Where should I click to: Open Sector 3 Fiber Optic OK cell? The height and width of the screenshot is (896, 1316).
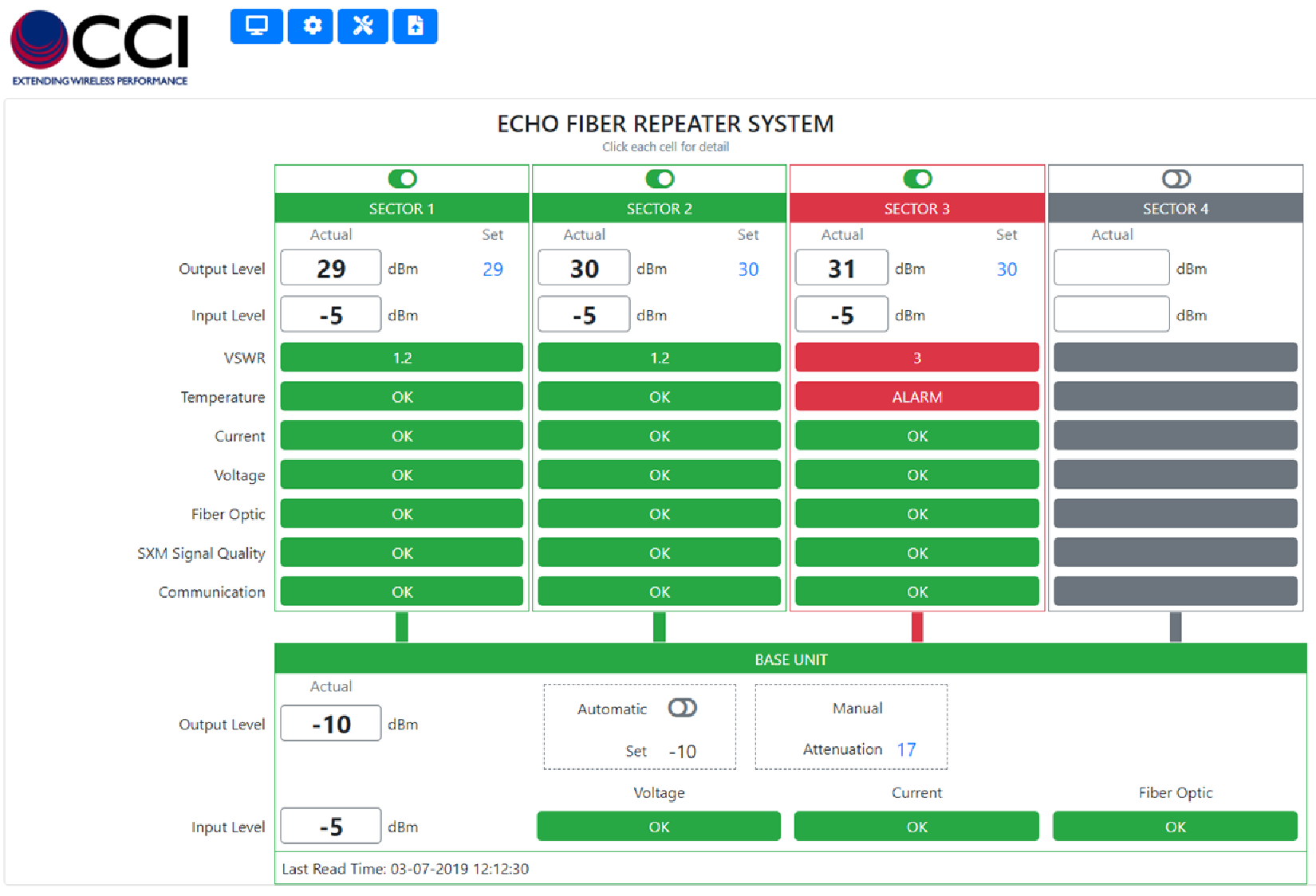pos(917,513)
